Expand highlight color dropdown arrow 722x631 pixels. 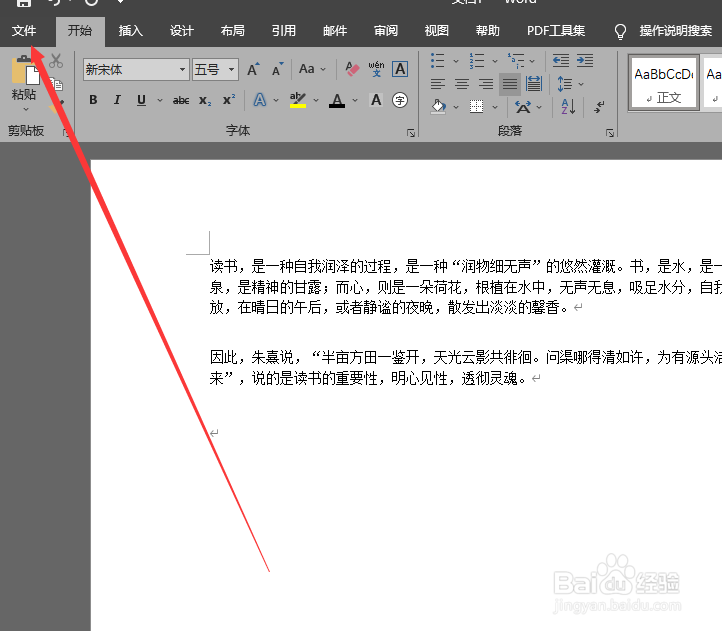(x=316, y=100)
